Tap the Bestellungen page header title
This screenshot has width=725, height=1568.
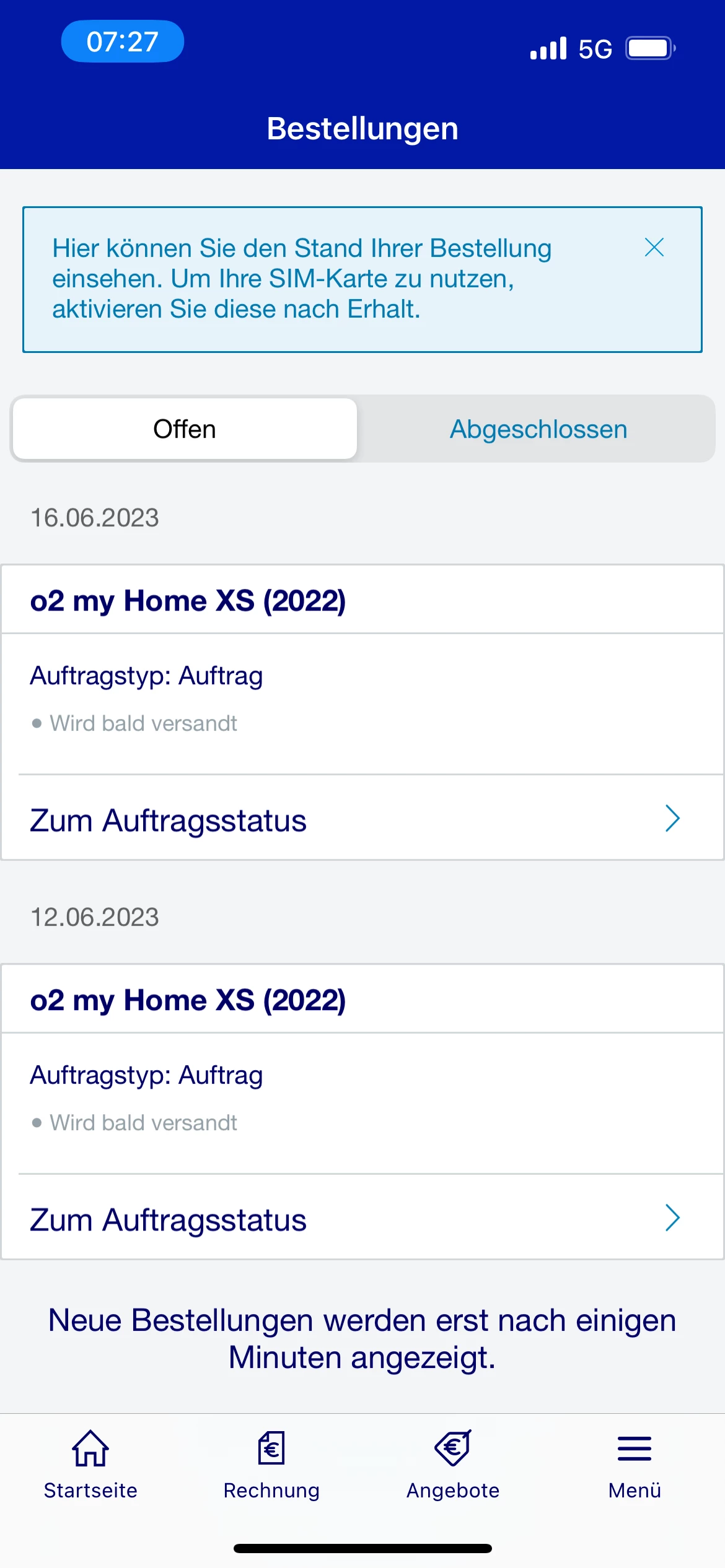pyautogui.click(x=362, y=129)
